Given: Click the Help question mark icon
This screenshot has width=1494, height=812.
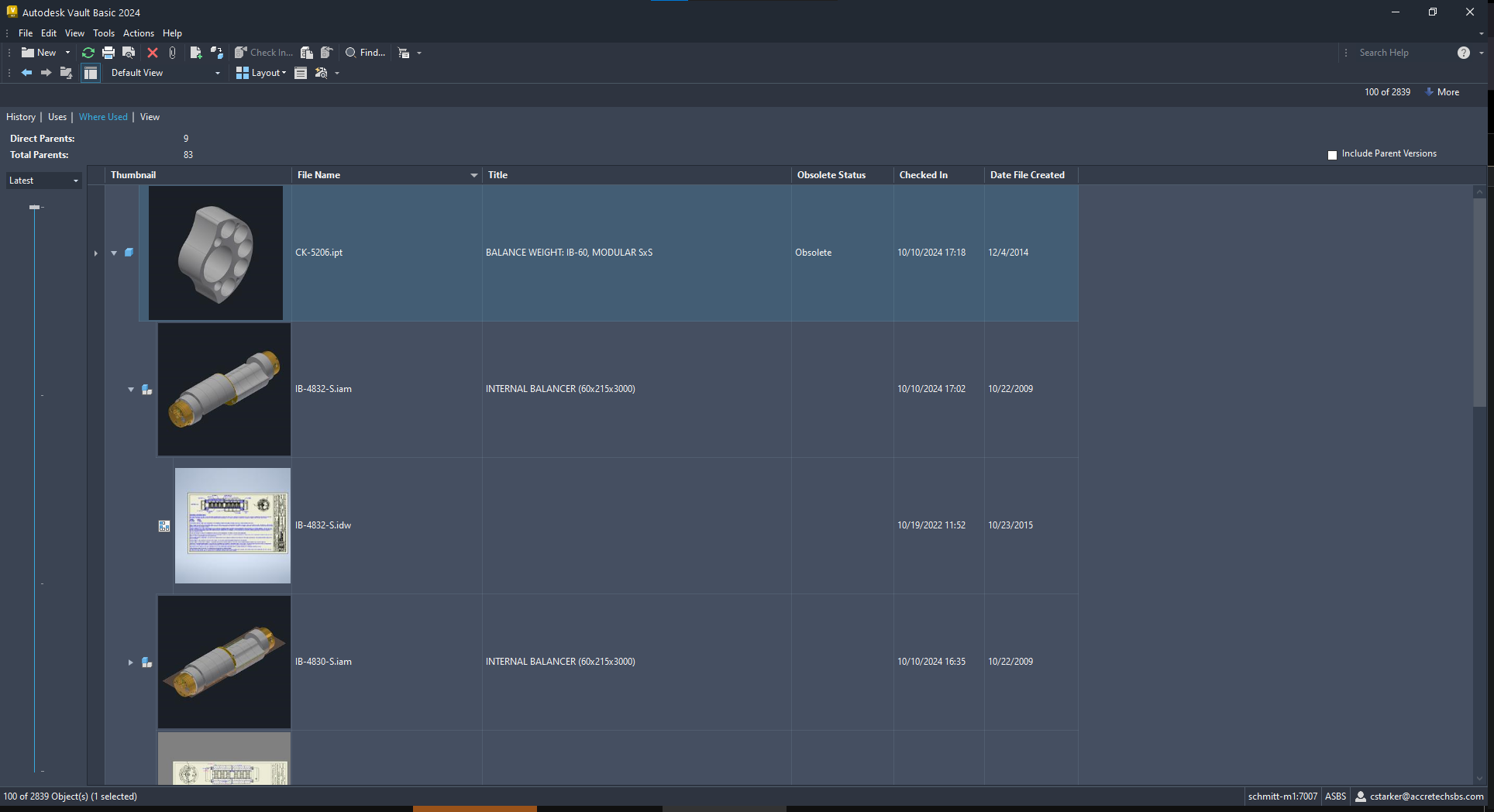Looking at the screenshot, I should [1463, 53].
